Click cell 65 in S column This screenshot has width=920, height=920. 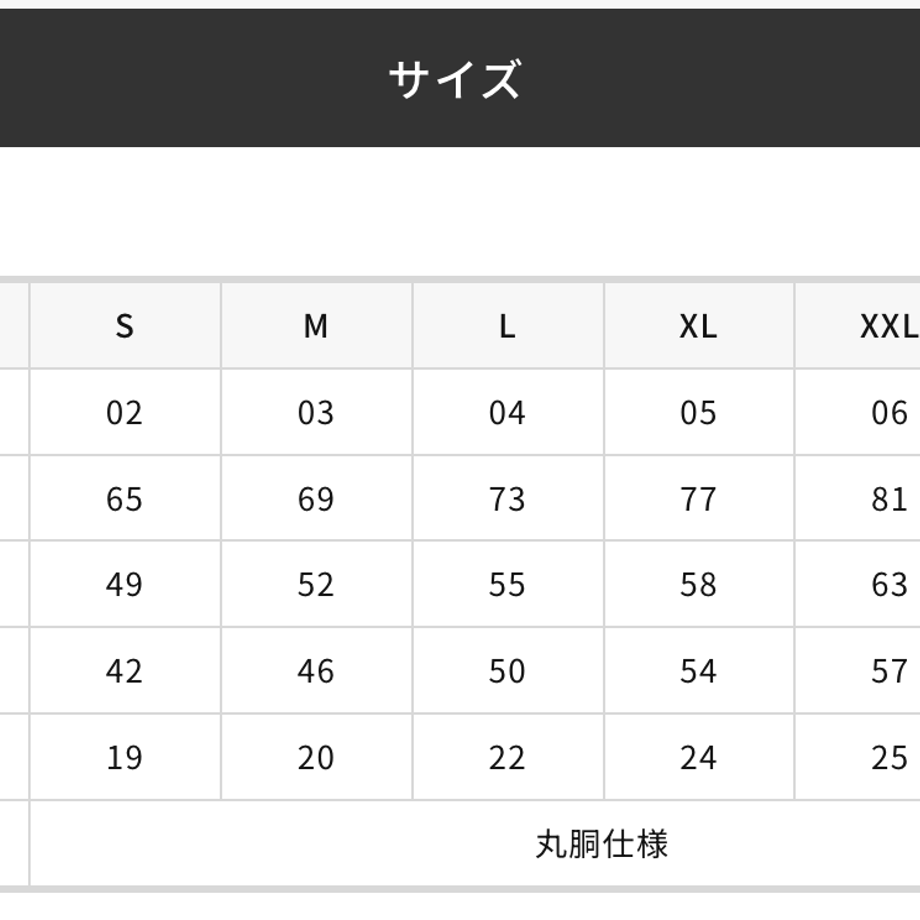[x=125, y=498]
